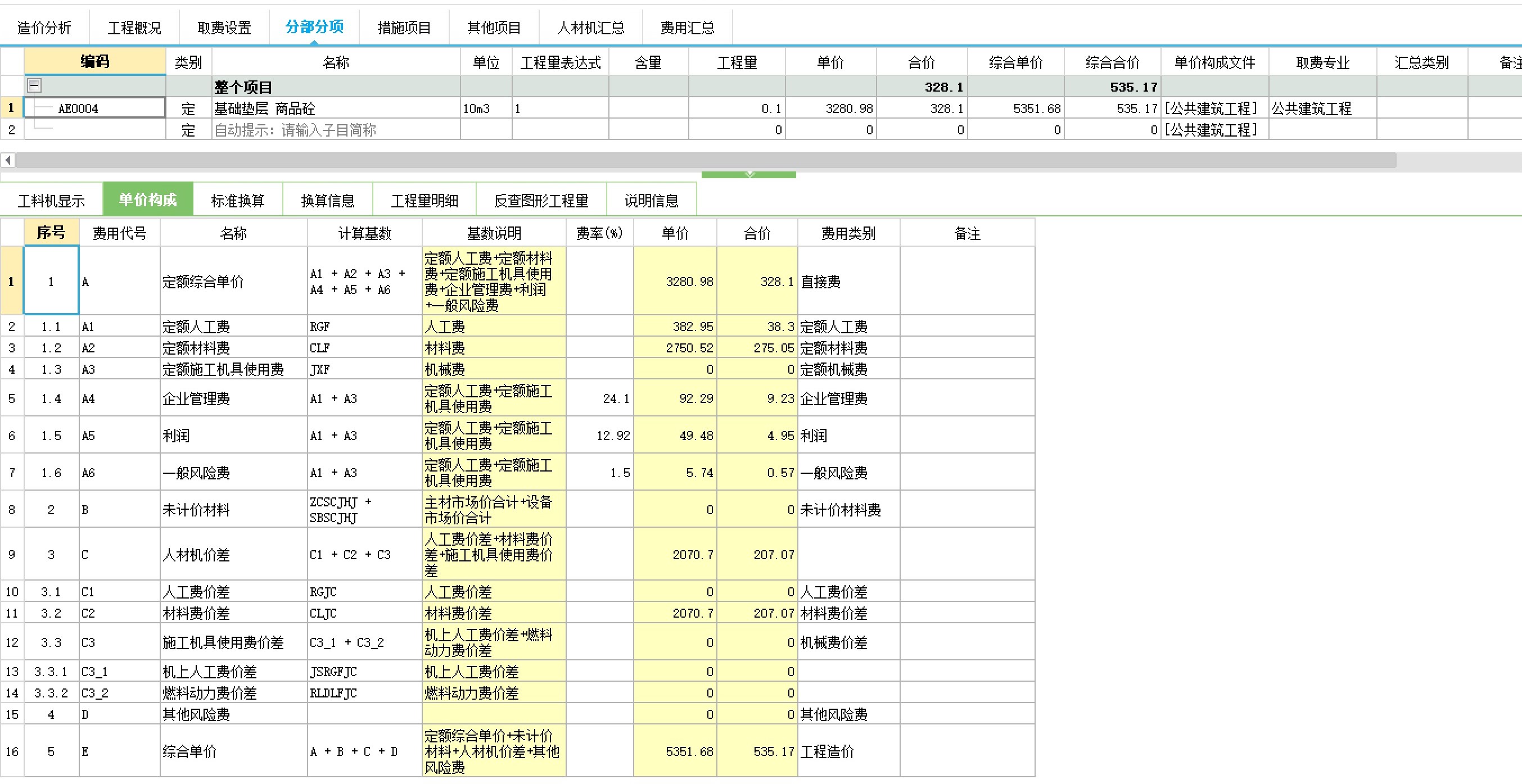
Task: Select the 定额人工费 name cell
Action: [233, 326]
